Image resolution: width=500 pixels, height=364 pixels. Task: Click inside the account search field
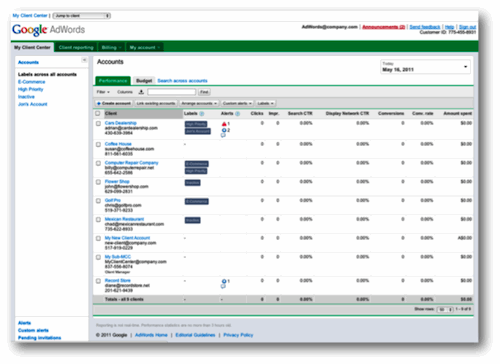tap(172, 92)
